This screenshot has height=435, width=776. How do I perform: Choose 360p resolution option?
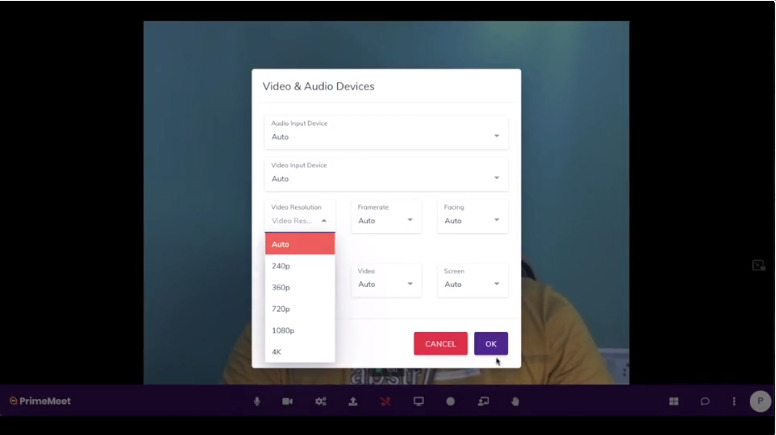300,287
